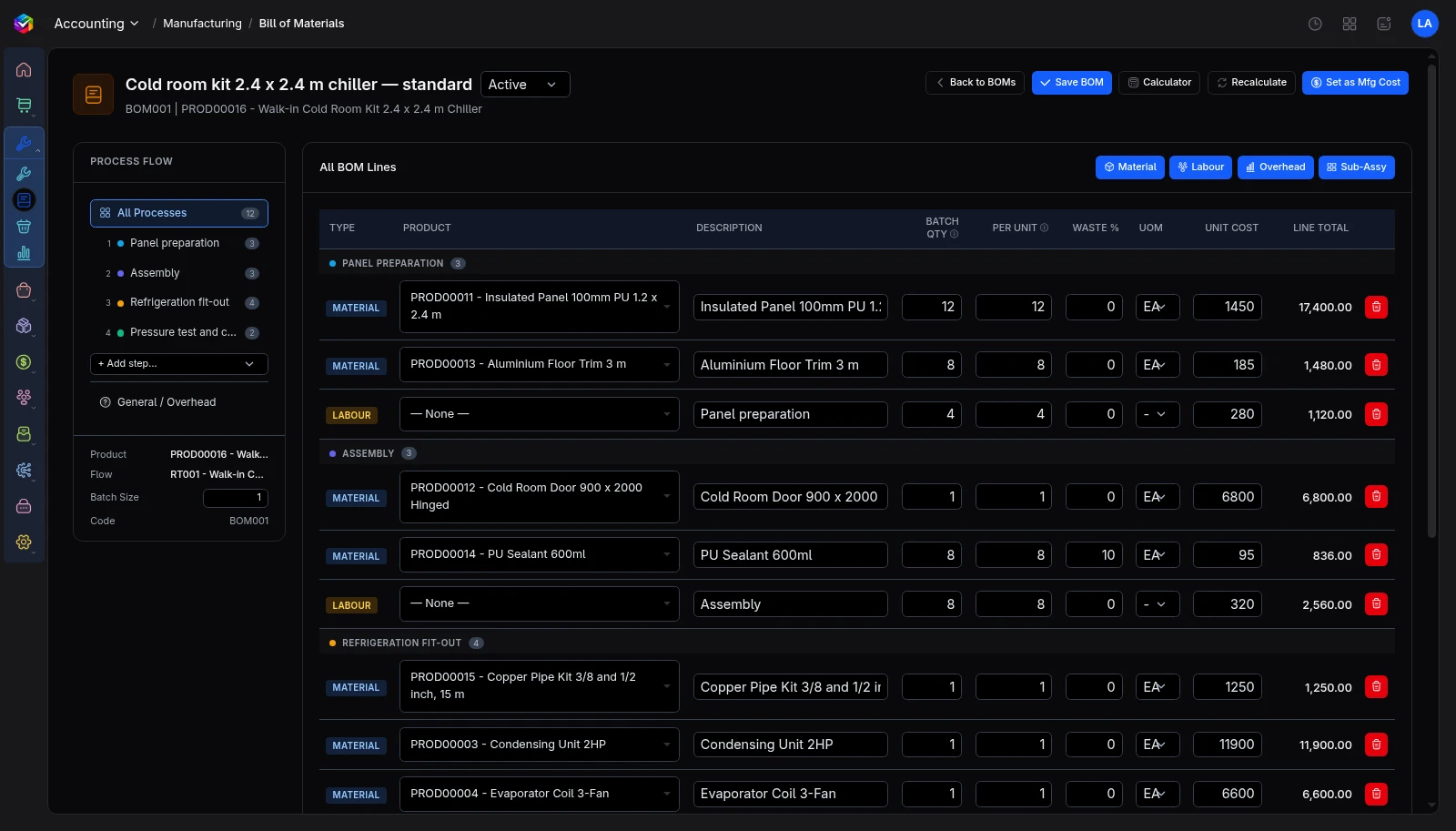Click the Recalculate button
This screenshot has height=831, width=1456.
(x=1251, y=83)
